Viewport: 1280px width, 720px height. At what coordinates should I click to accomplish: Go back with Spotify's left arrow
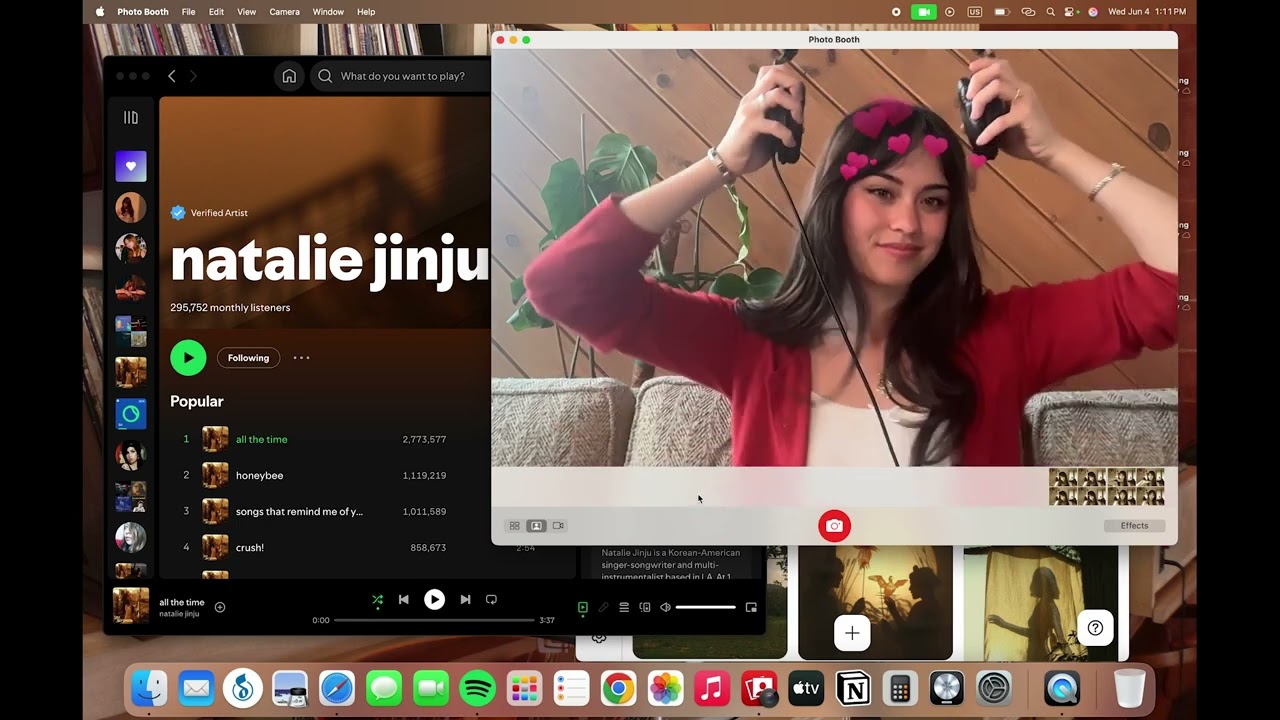pos(172,76)
